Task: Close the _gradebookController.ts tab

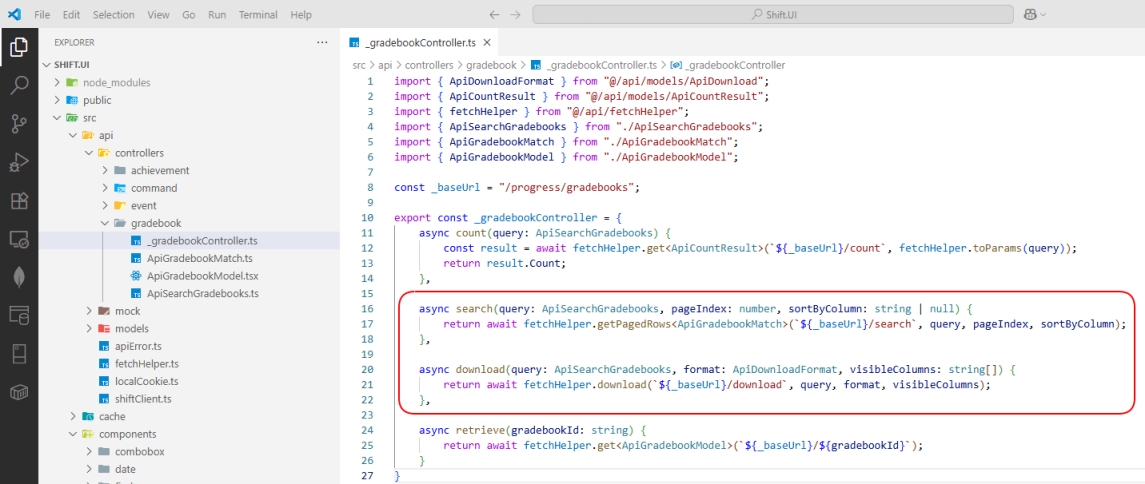Action: pyautogui.click(x=487, y=42)
